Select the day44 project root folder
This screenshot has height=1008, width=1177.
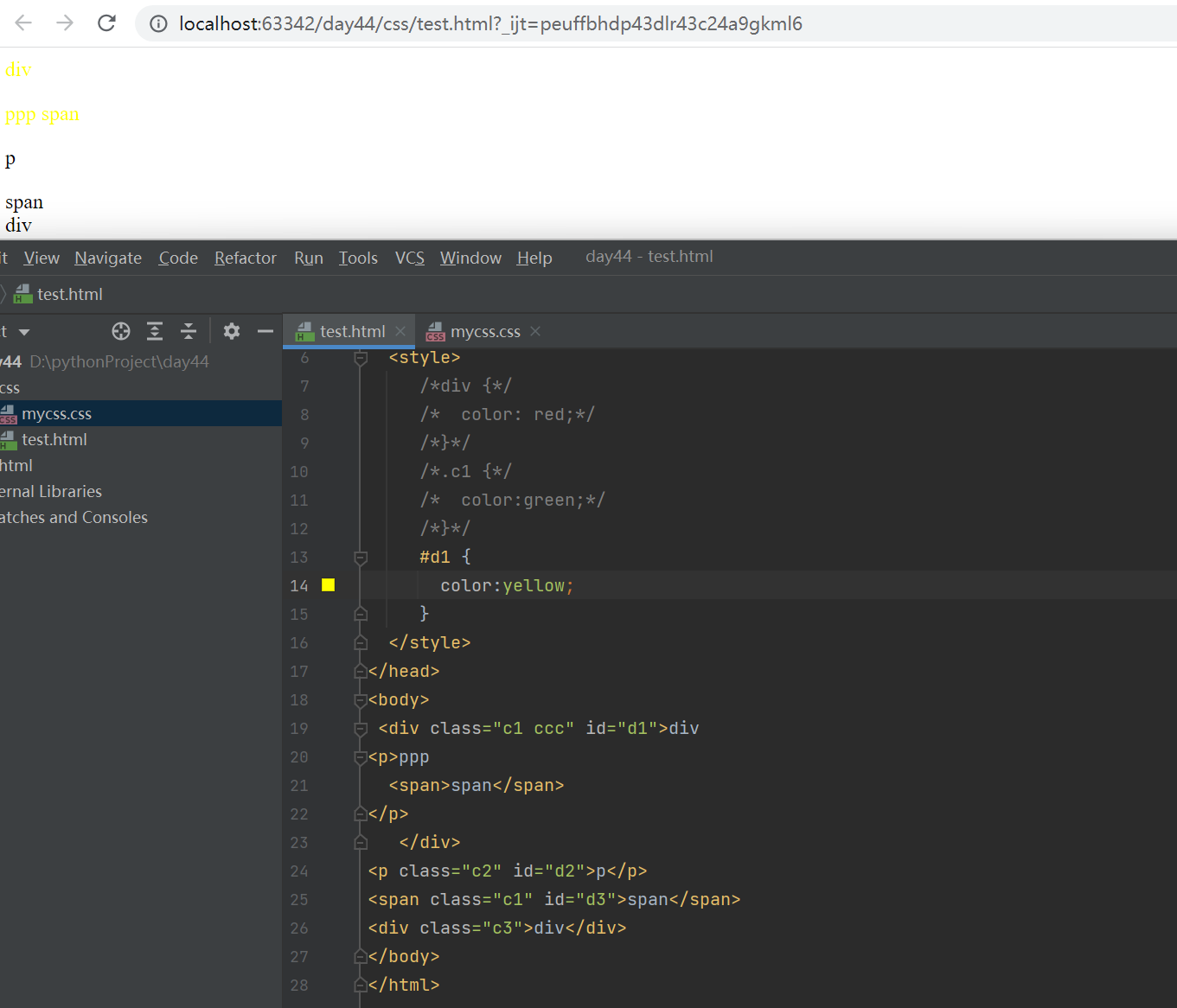point(105,361)
